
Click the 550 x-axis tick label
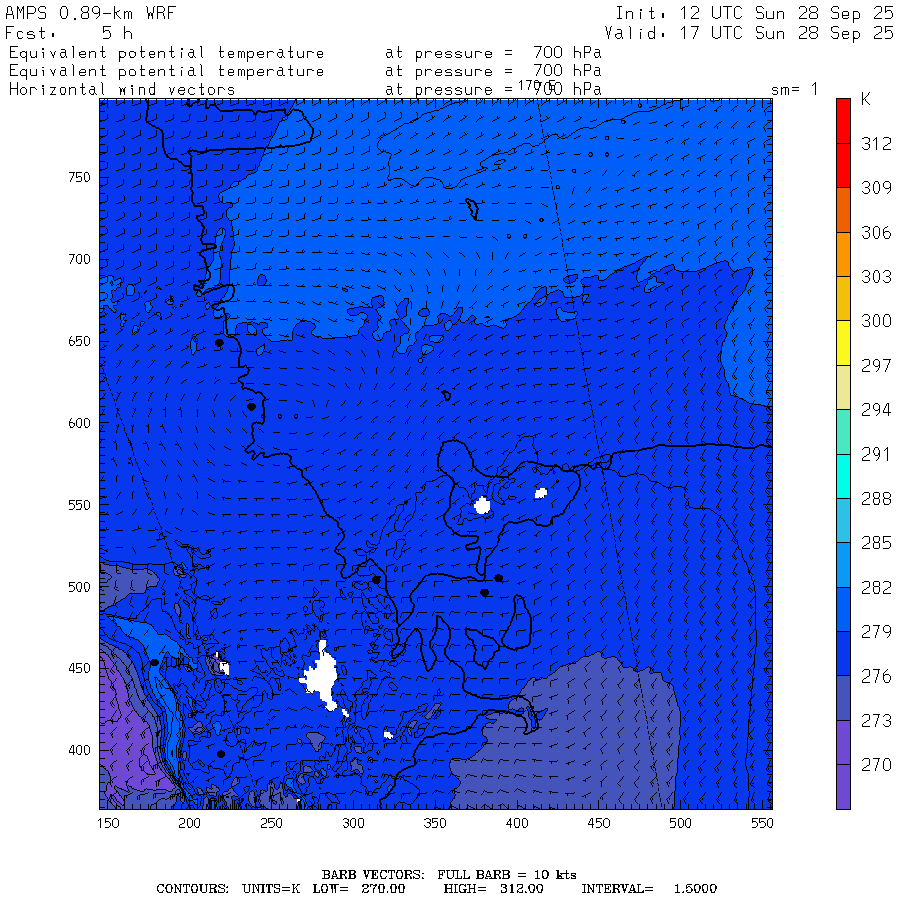pyautogui.click(x=762, y=823)
